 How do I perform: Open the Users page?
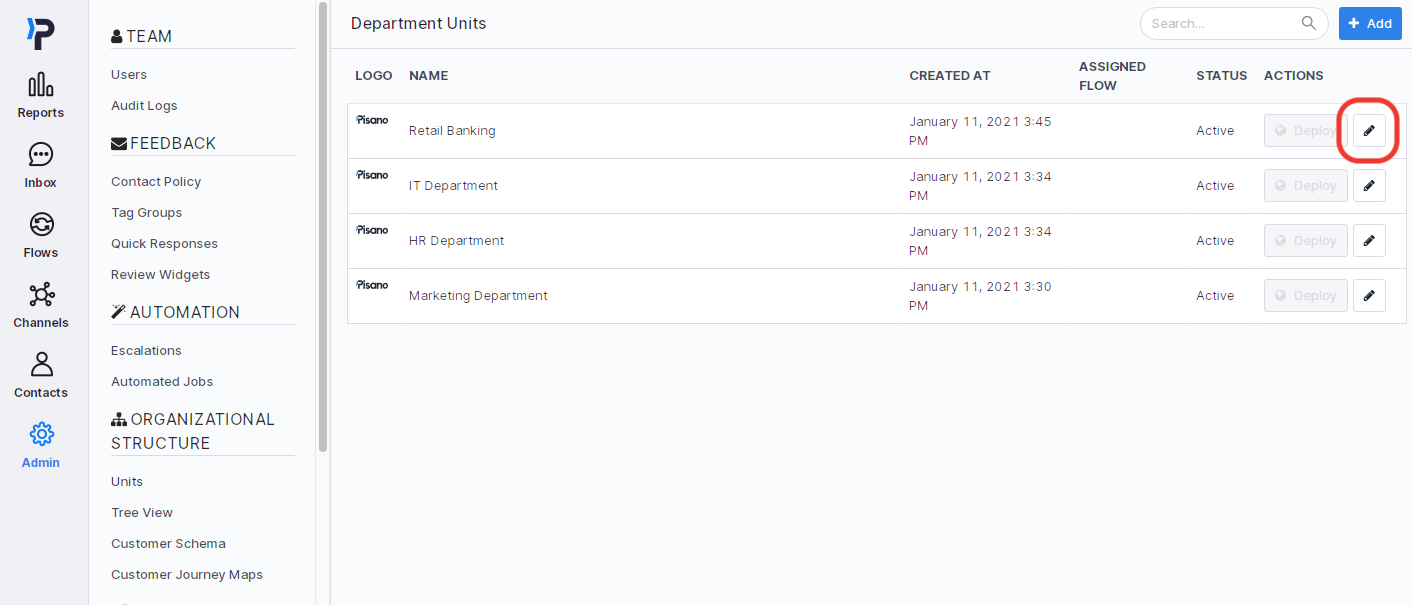coord(128,74)
